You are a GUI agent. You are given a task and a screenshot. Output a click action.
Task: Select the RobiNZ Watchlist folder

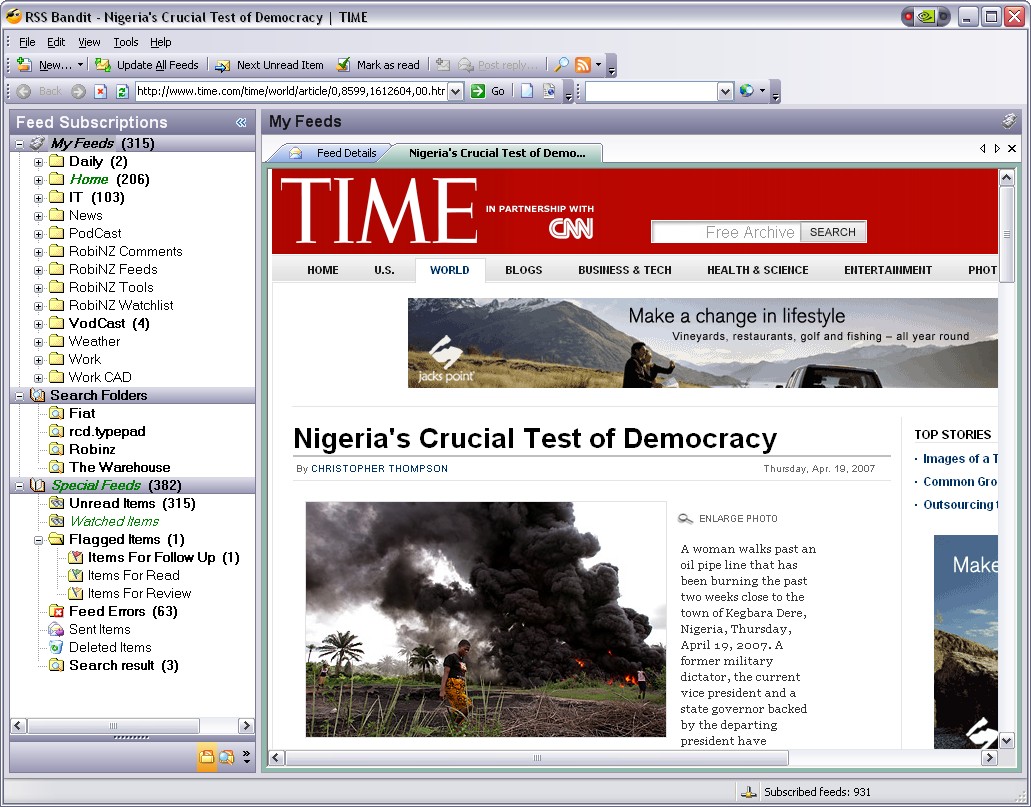coord(121,306)
